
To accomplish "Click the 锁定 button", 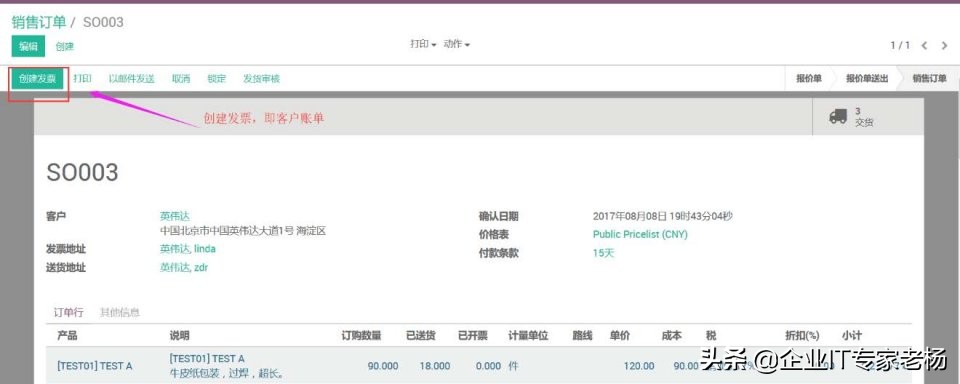I will coord(217,78).
